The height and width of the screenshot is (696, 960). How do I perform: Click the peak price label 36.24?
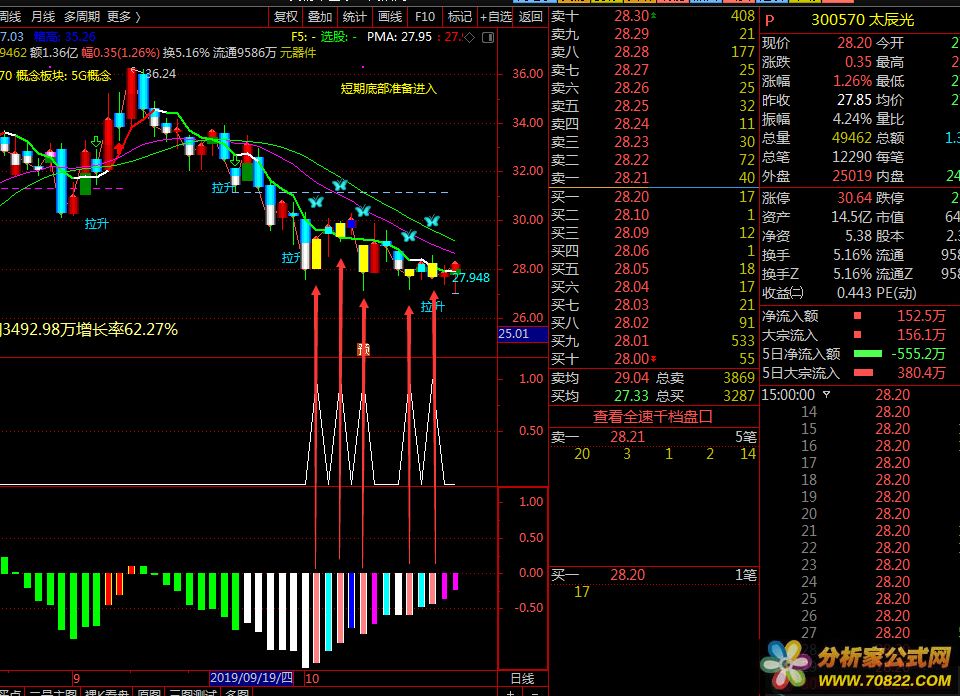tap(160, 73)
